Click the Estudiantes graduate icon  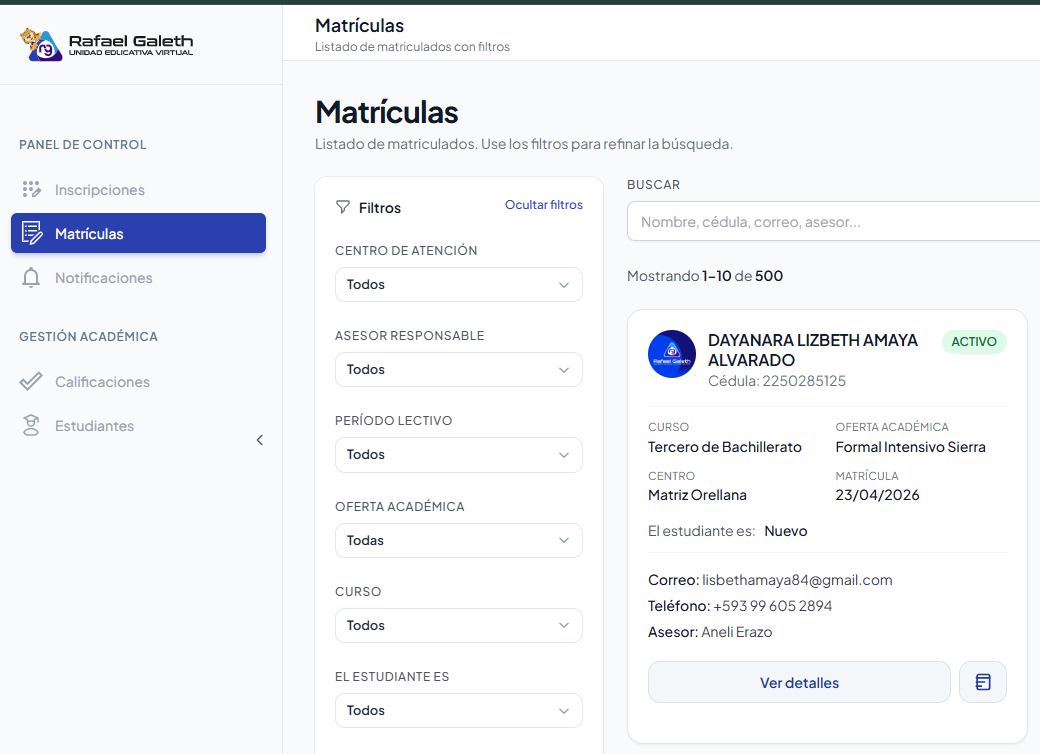click(32, 426)
